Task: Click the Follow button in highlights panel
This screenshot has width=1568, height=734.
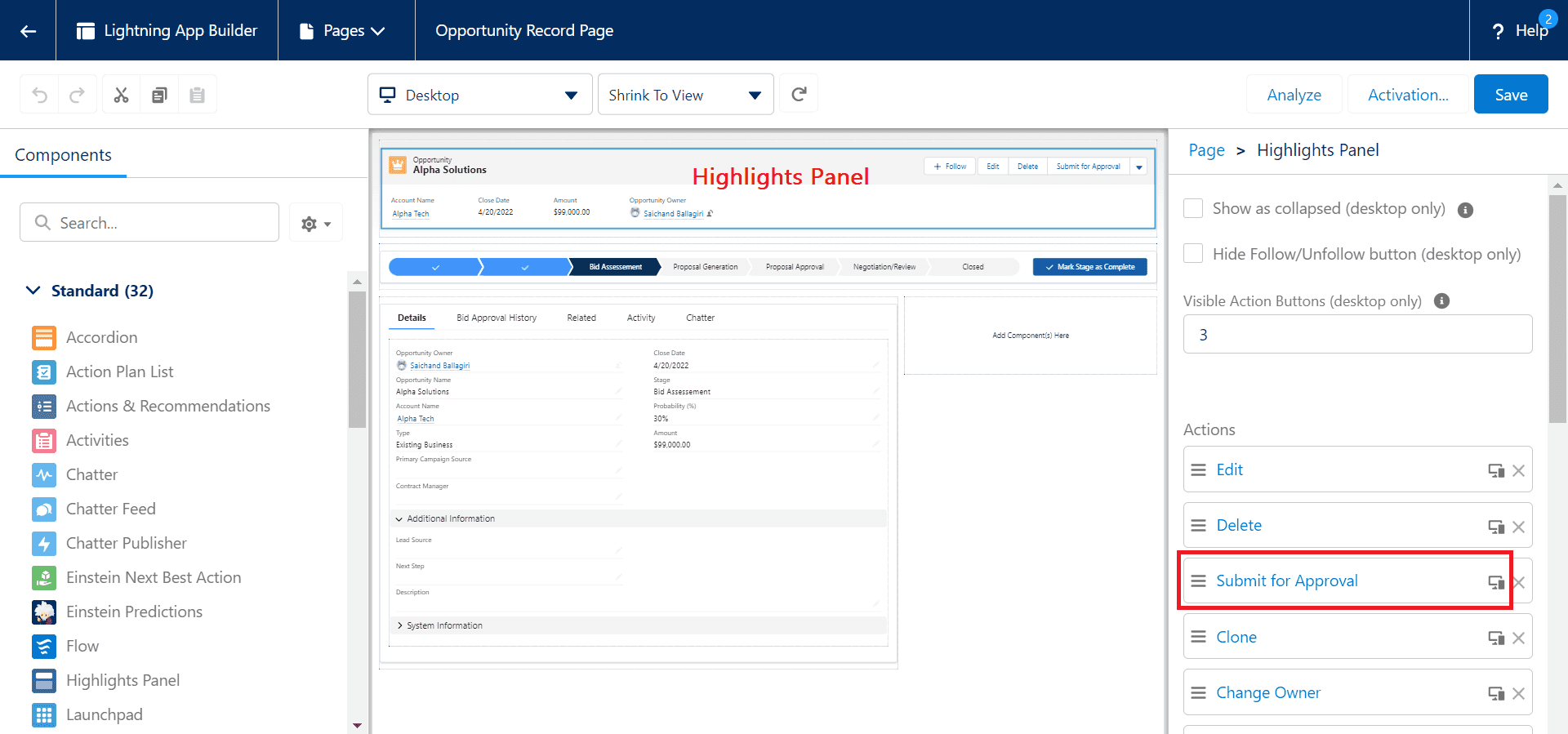Action: (x=950, y=167)
